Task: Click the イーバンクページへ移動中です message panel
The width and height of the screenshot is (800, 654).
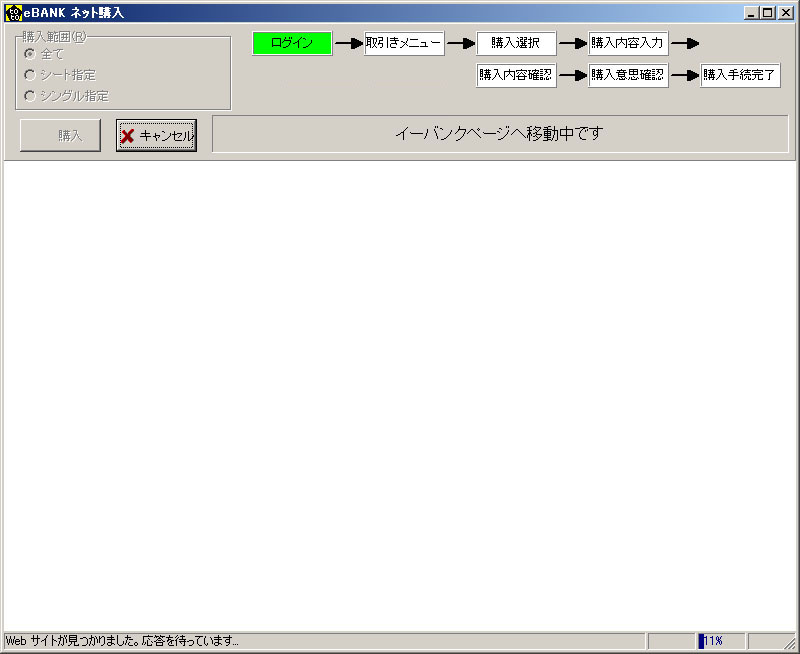Action: pos(499,134)
